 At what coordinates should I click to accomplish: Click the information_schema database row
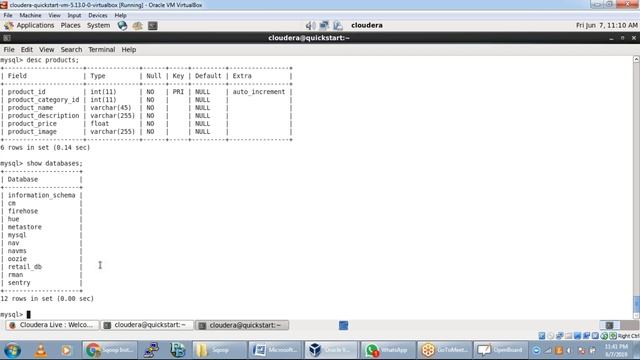tap(41, 195)
